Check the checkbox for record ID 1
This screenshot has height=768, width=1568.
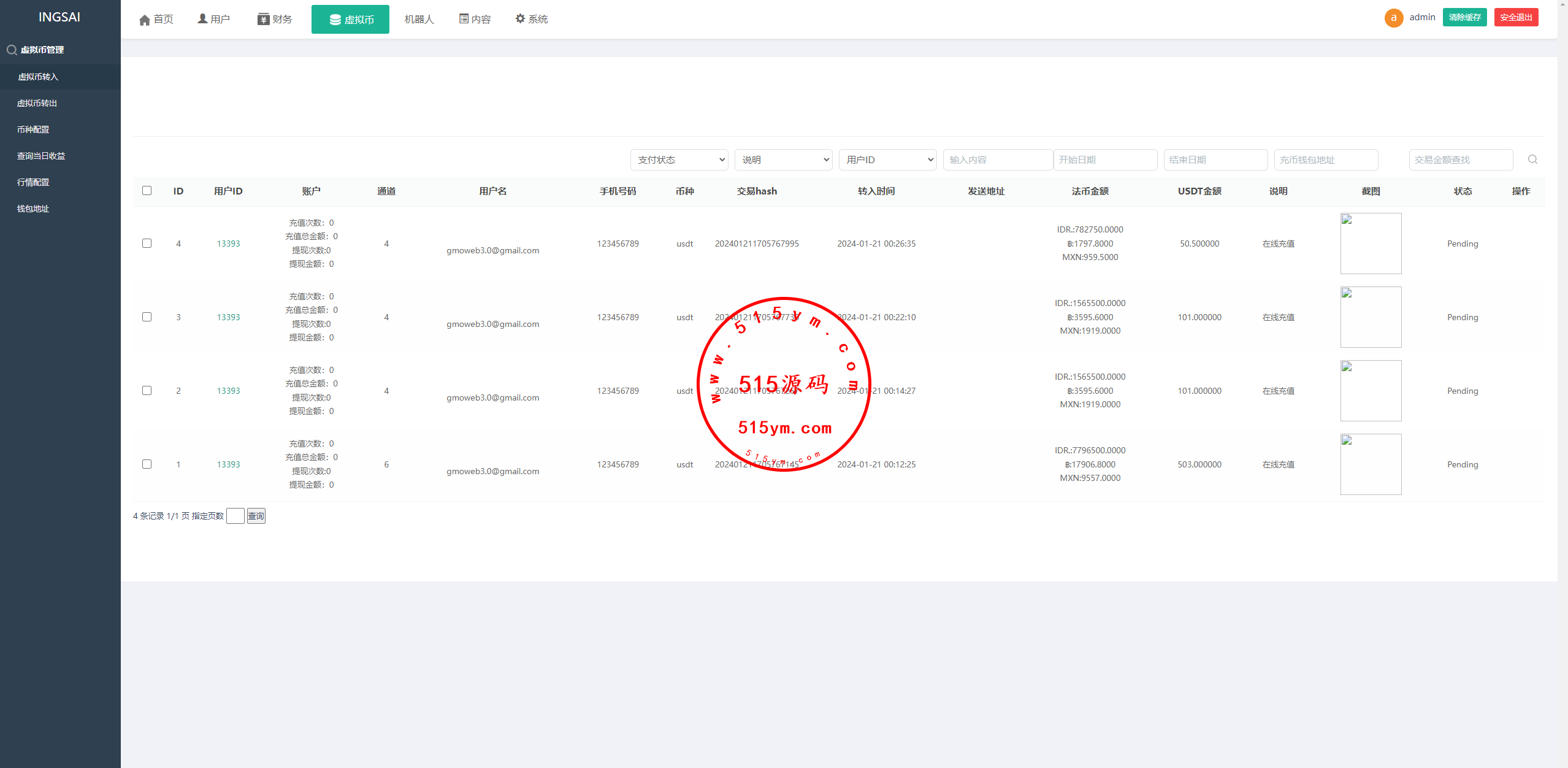pyautogui.click(x=147, y=464)
